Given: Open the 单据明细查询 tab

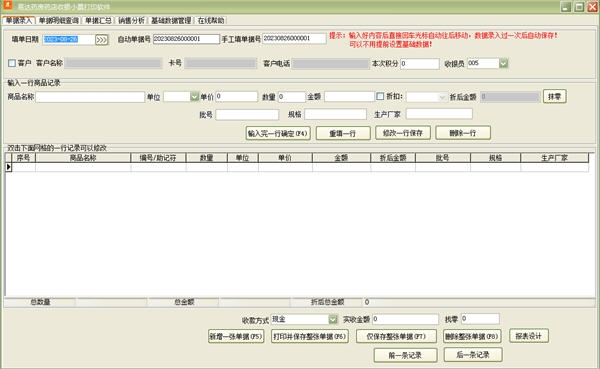Looking at the screenshot, I should point(59,20).
